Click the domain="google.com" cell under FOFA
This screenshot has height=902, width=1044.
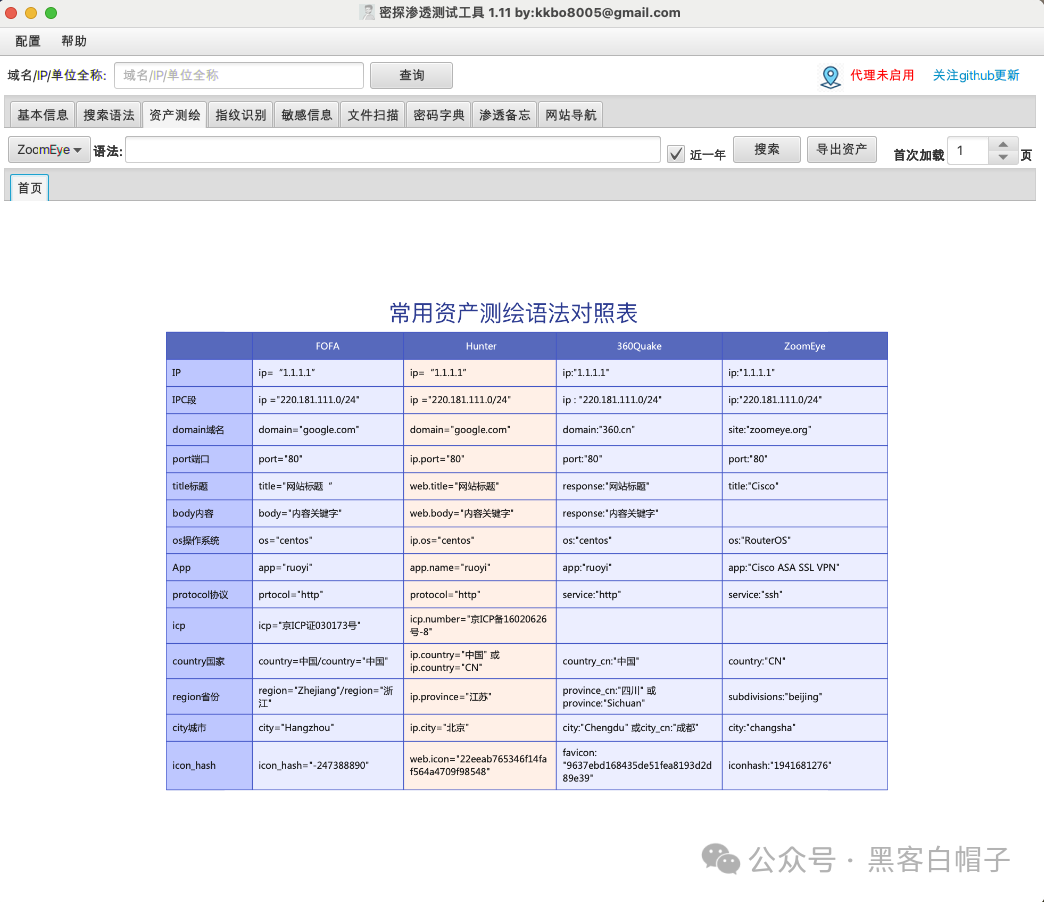328,430
